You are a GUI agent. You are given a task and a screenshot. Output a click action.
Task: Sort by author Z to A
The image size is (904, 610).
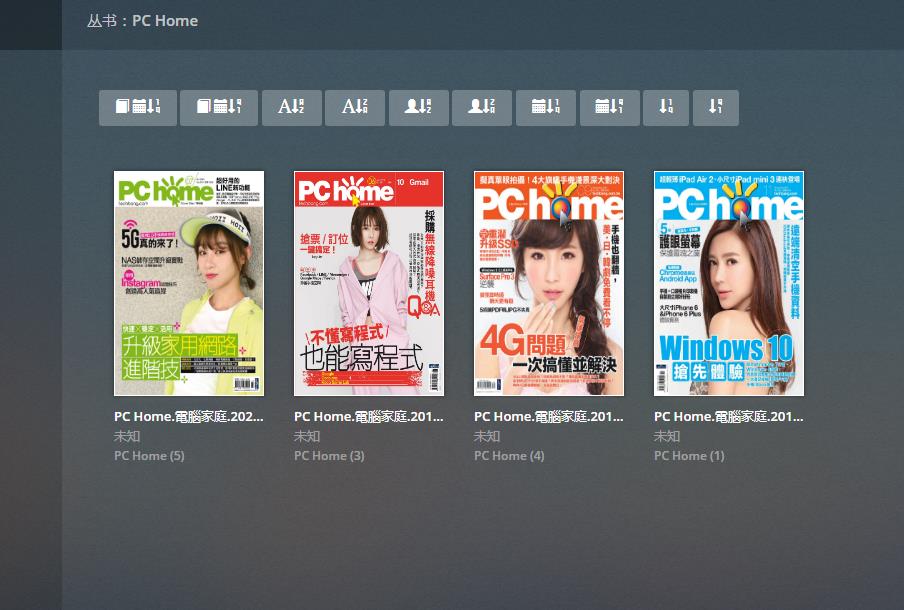[x=482, y=108]
